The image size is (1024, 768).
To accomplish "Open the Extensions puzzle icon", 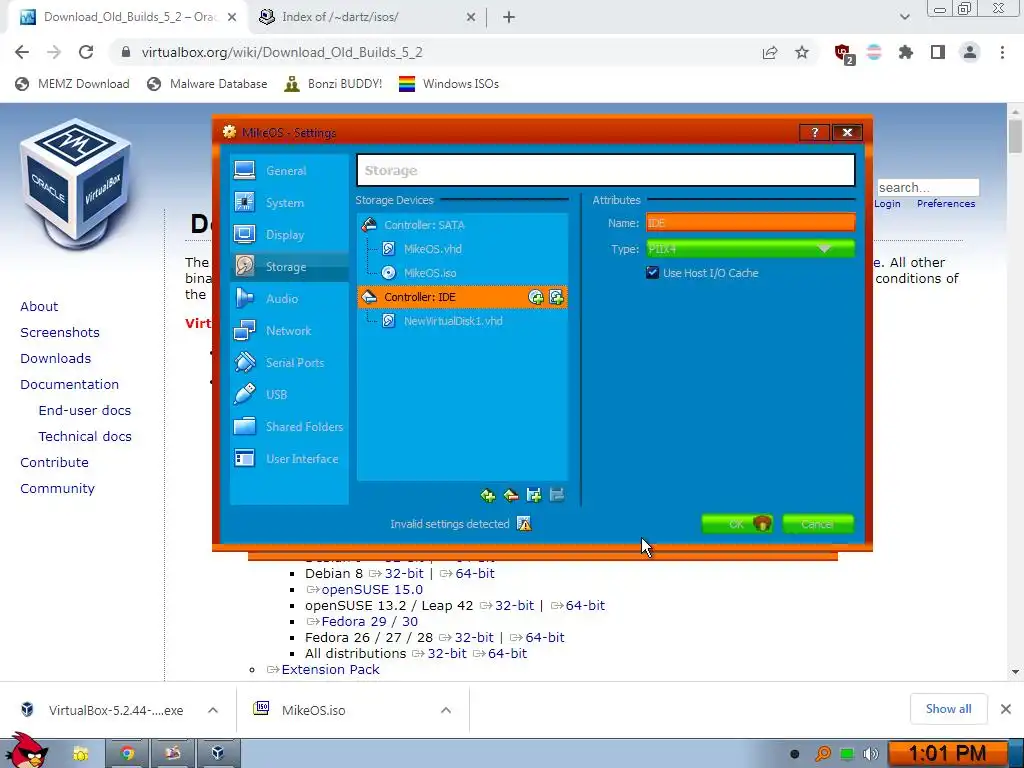I will point(906,52).
